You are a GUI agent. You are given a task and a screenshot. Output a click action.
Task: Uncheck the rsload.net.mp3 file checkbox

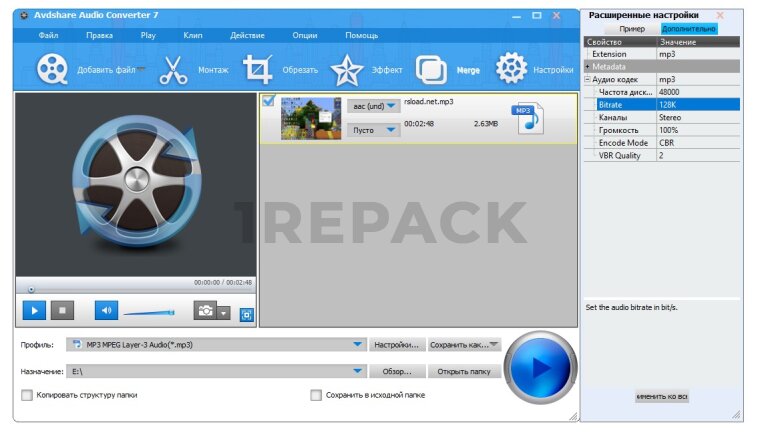[x=268, y=101]
